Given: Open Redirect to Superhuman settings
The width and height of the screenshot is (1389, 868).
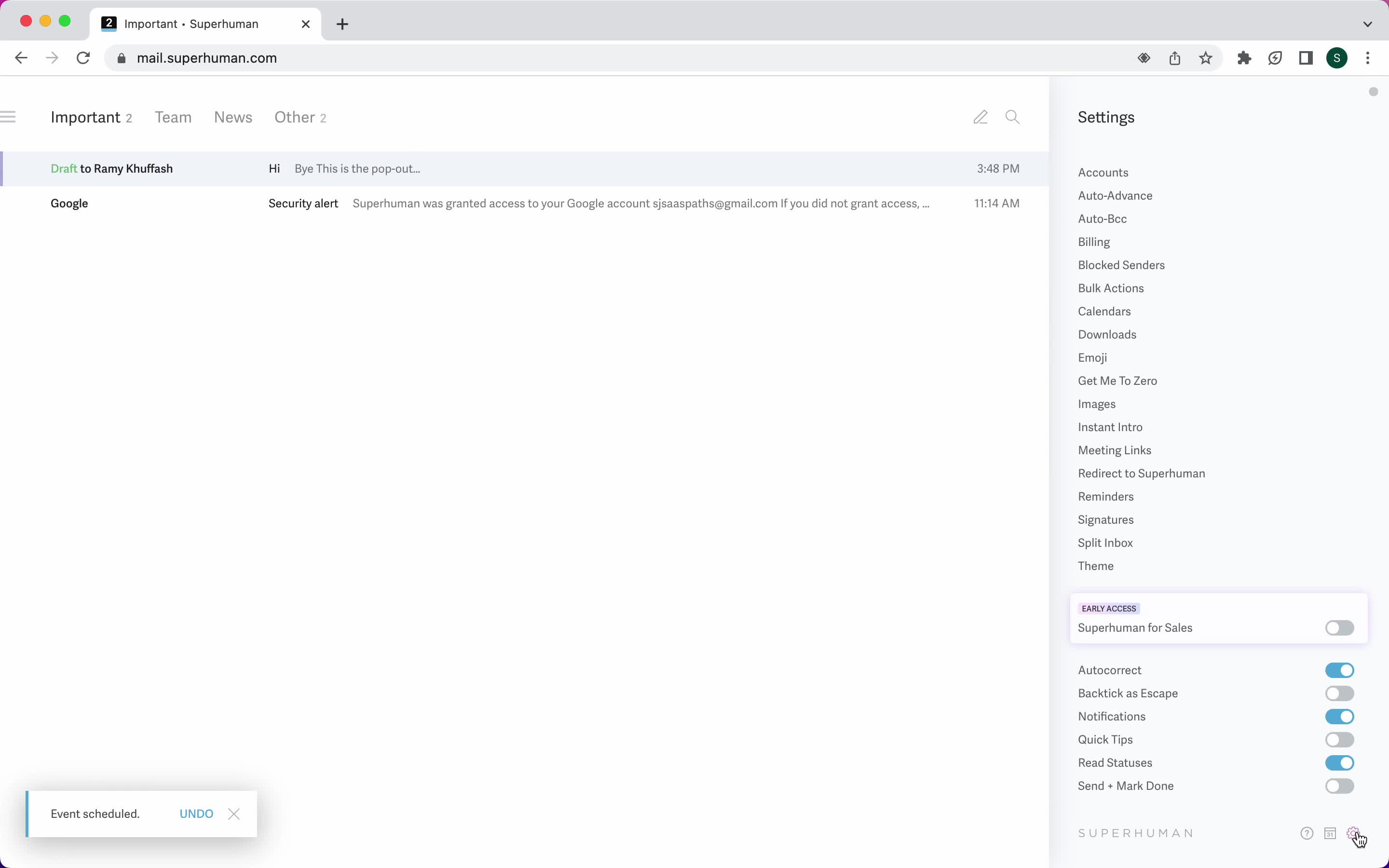Looking at the screenshot, I should click(1141, 474).
